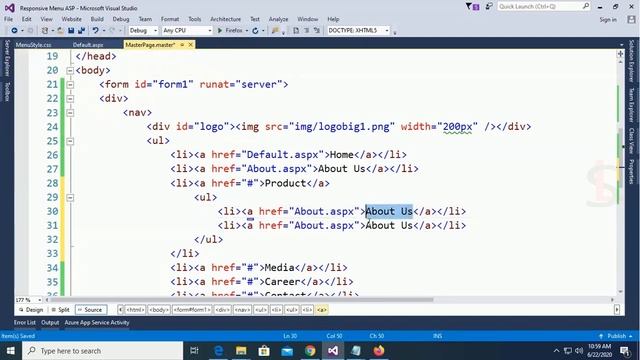
Task: Open the Action Center notification icon
Action: point(624,351)
